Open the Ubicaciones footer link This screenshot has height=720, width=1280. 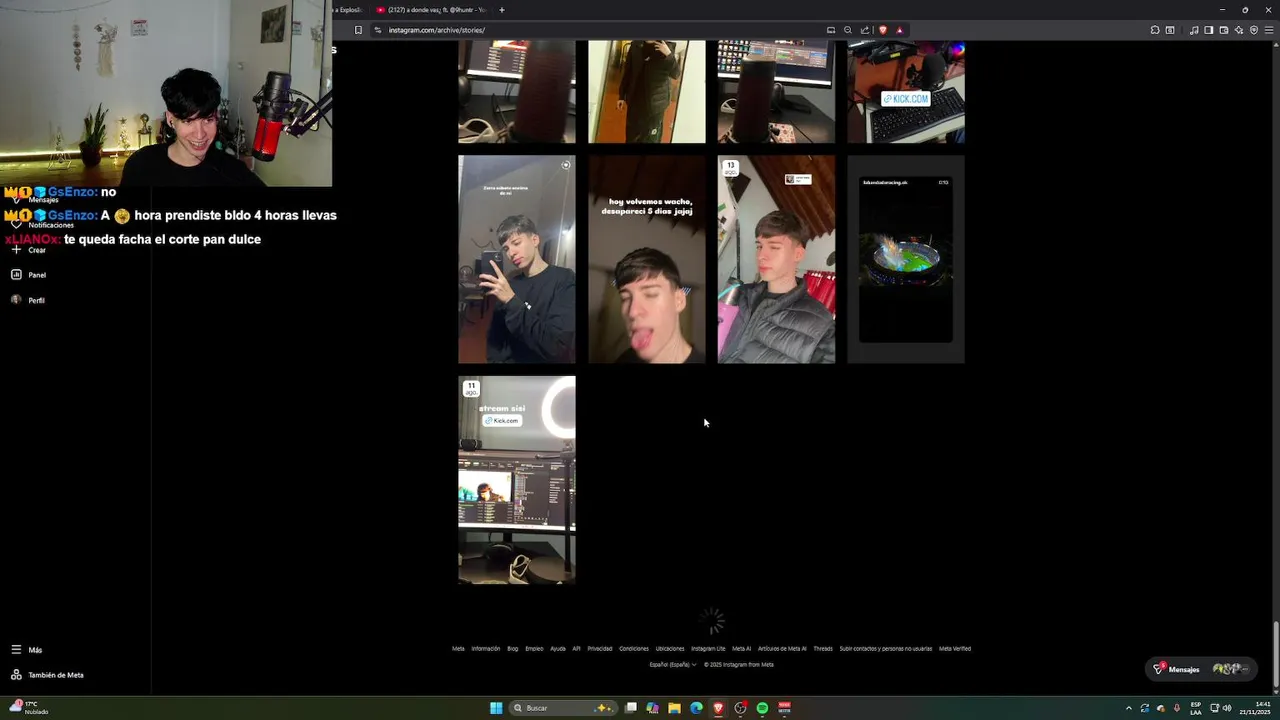(670, 649)
